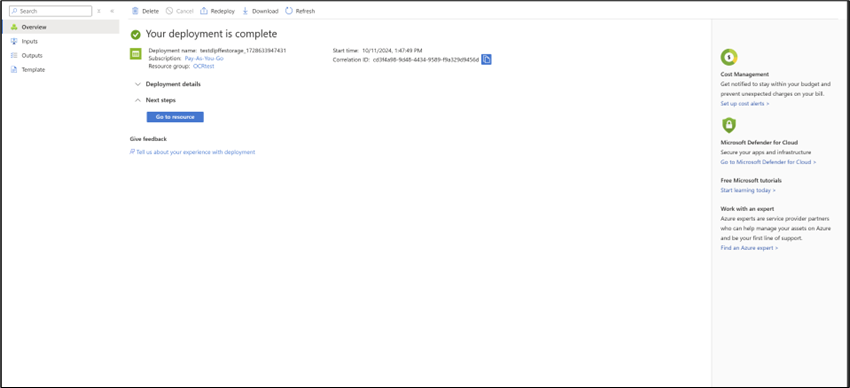The height and width of the screenshot is (388, 850).
Task: Open the Pay-As-You-Go subscription link
Action: [x=204, y=58]
